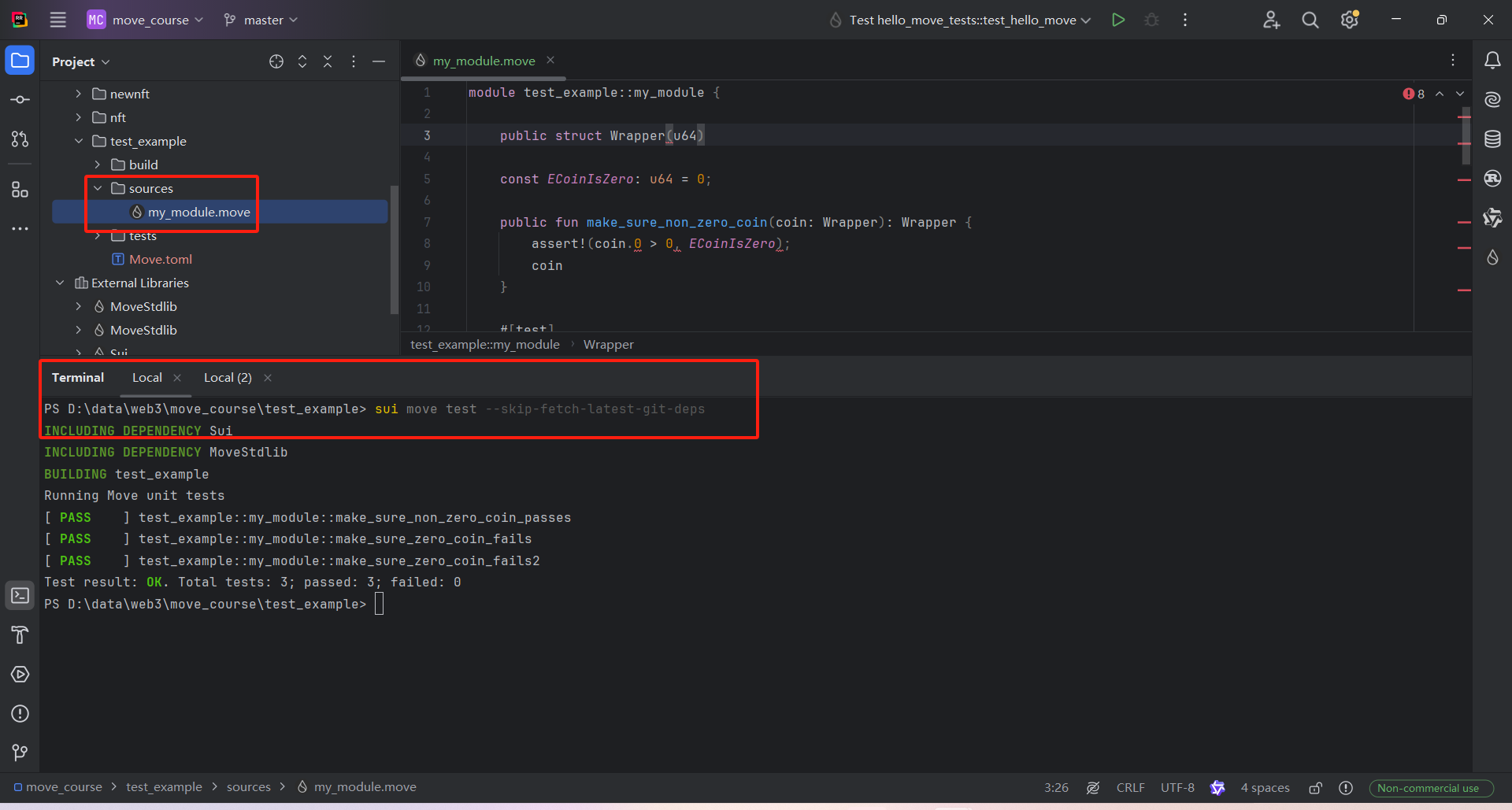Click test_example breadcrumb in navigation bar

click(x=164, y=787)
